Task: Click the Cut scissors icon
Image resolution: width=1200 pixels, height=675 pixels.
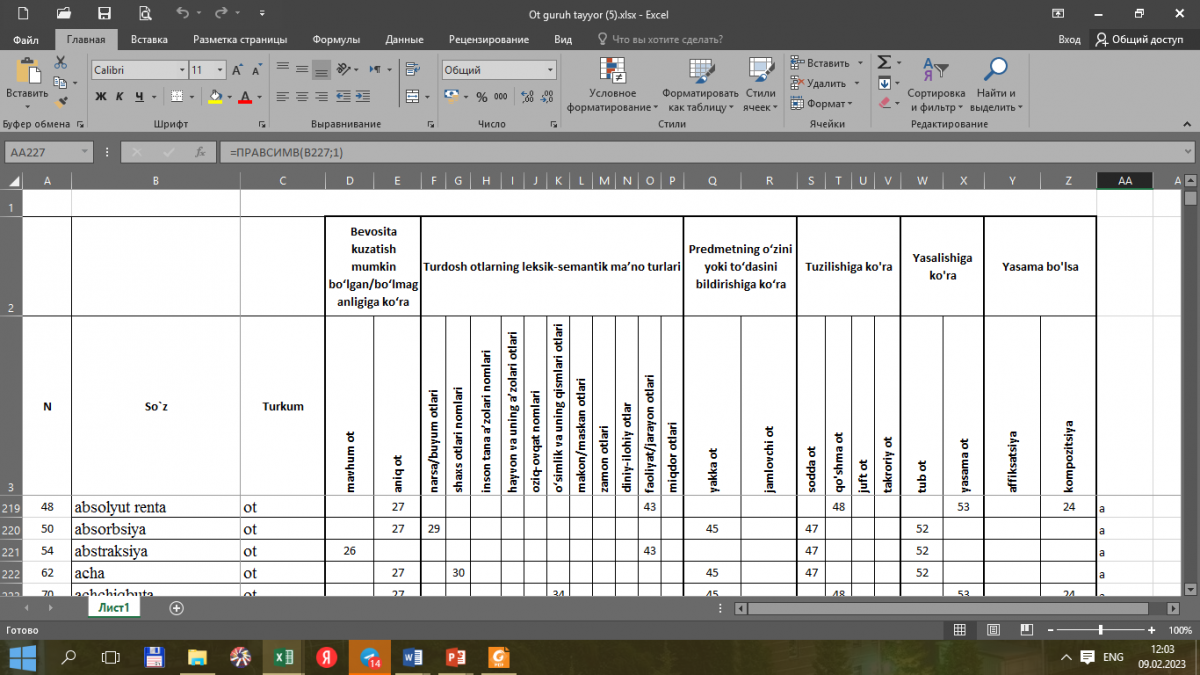Action: (60, 63)
